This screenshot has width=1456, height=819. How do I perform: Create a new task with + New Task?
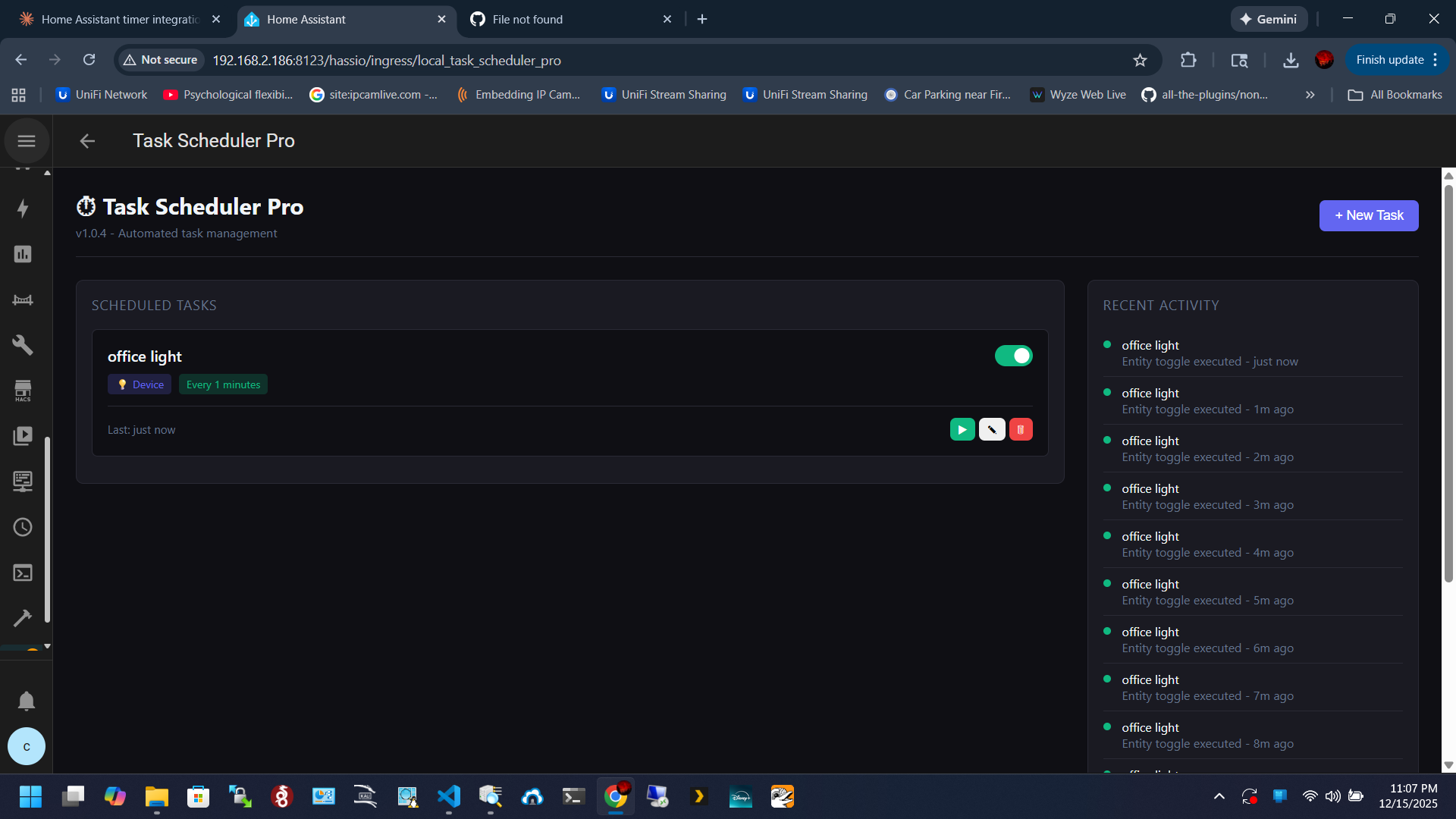coord(1368,215)
